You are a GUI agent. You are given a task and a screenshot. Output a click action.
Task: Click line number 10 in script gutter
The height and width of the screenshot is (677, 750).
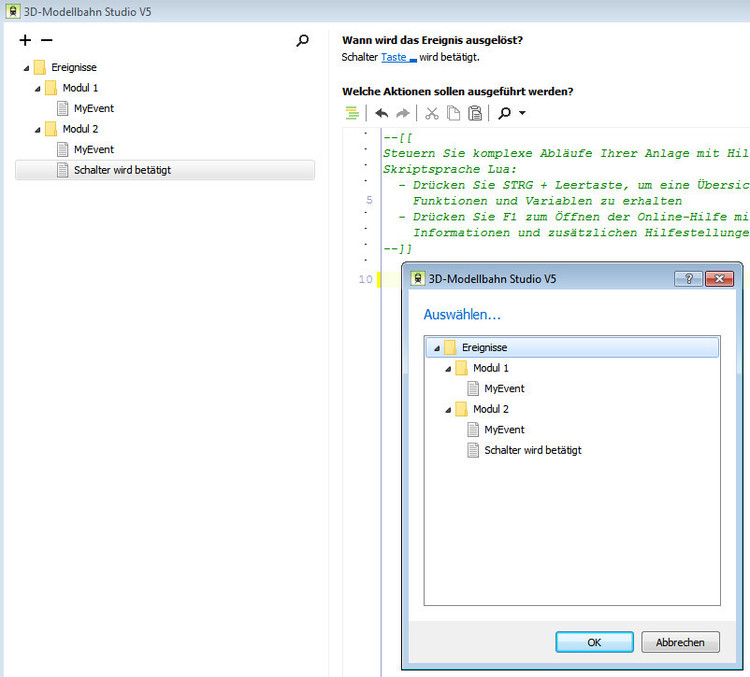click(x=365, y=279)
